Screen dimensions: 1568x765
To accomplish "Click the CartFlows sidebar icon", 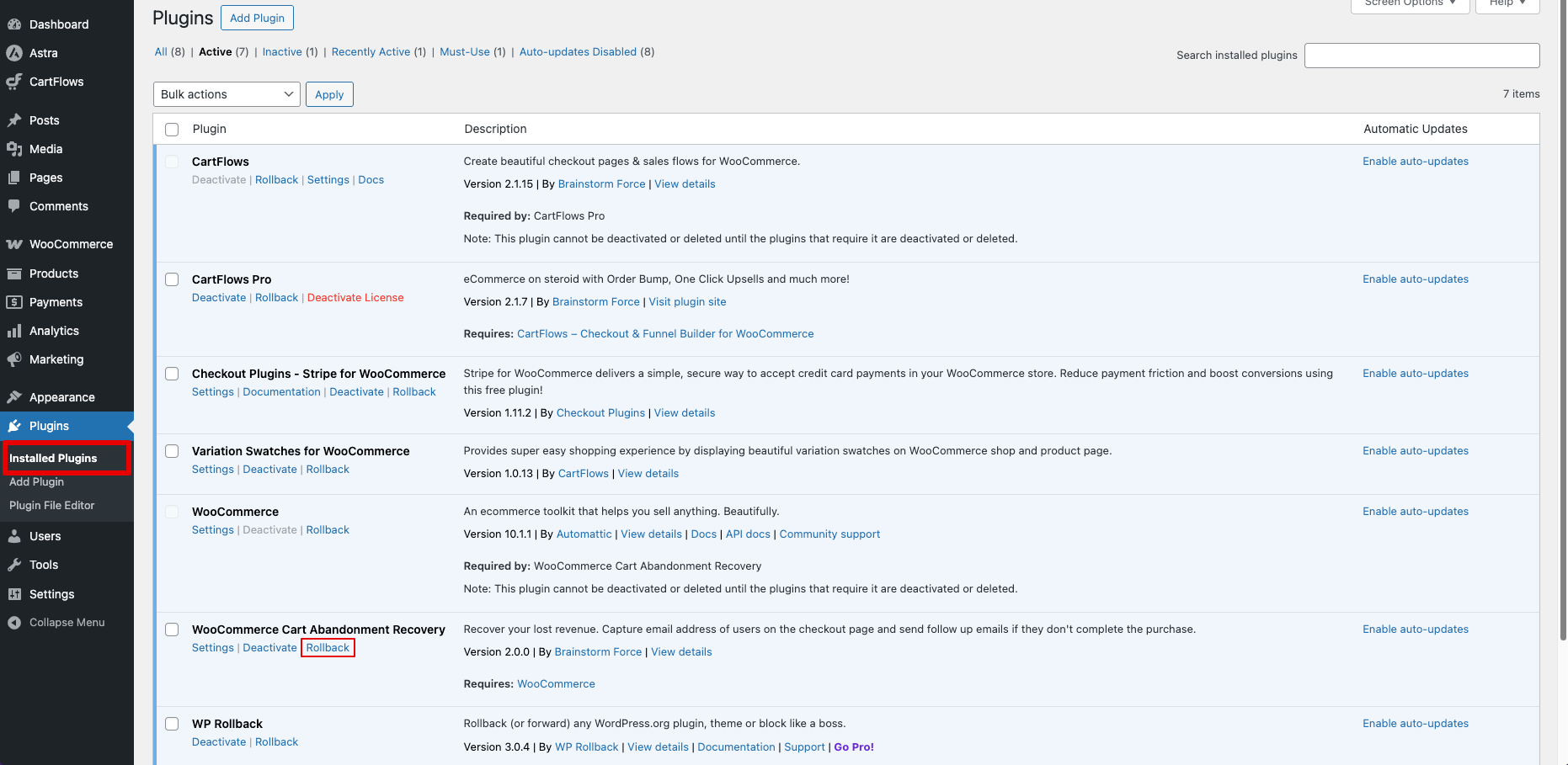I will [x=14, y=82].
